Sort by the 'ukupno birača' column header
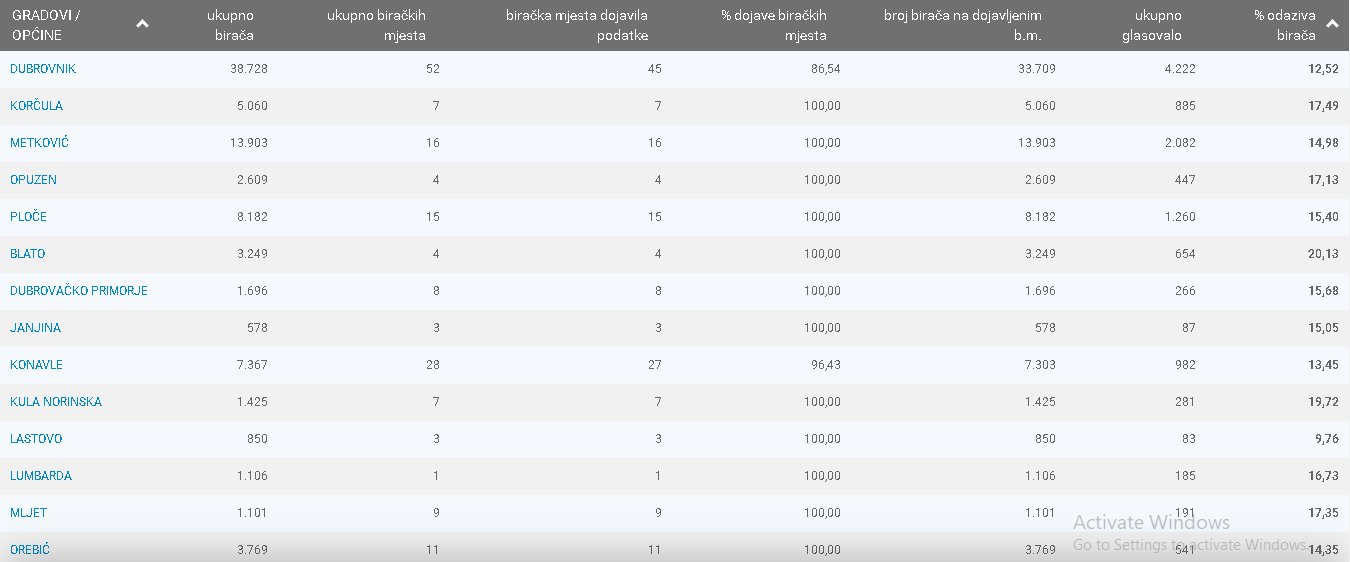 click(x=230, y=25)
